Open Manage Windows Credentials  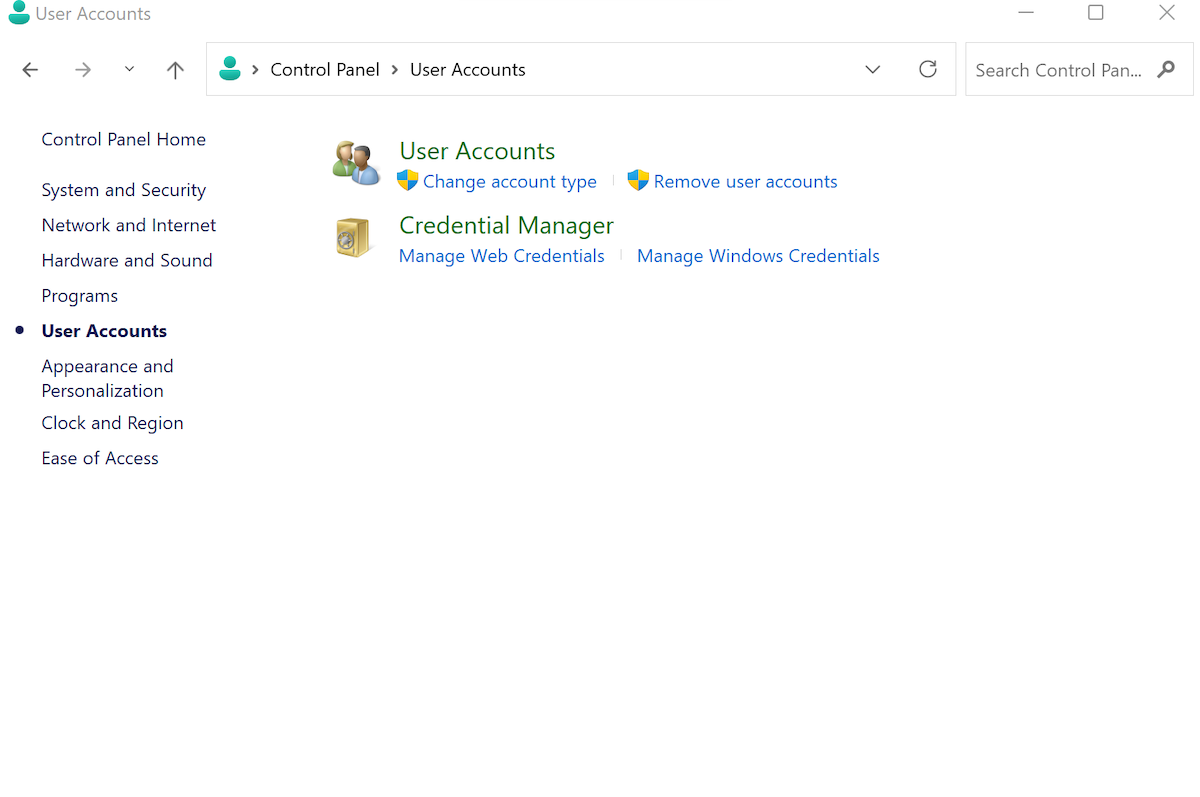[758, 256]
